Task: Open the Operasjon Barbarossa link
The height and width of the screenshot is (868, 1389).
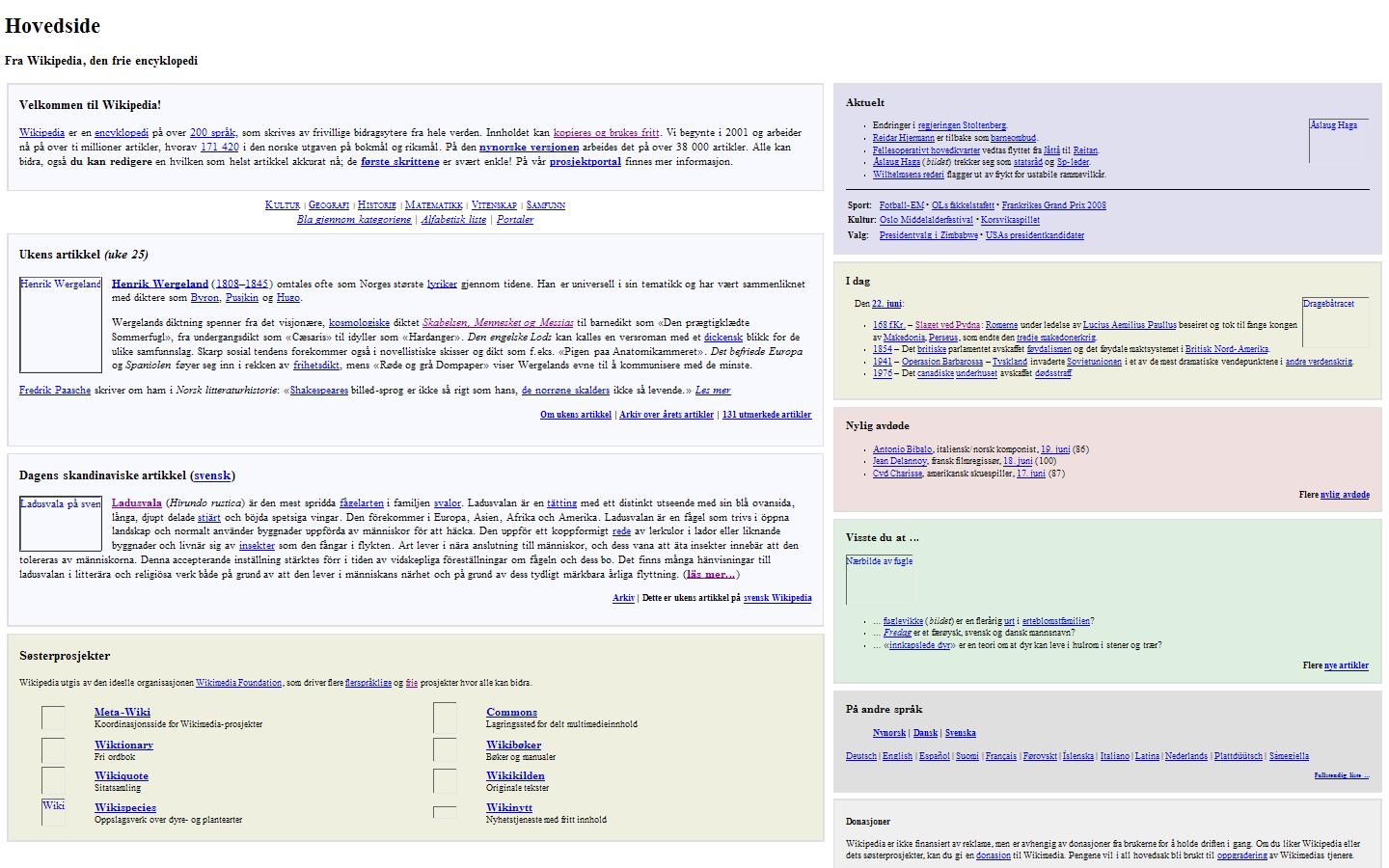Action: tap(942, 362)
